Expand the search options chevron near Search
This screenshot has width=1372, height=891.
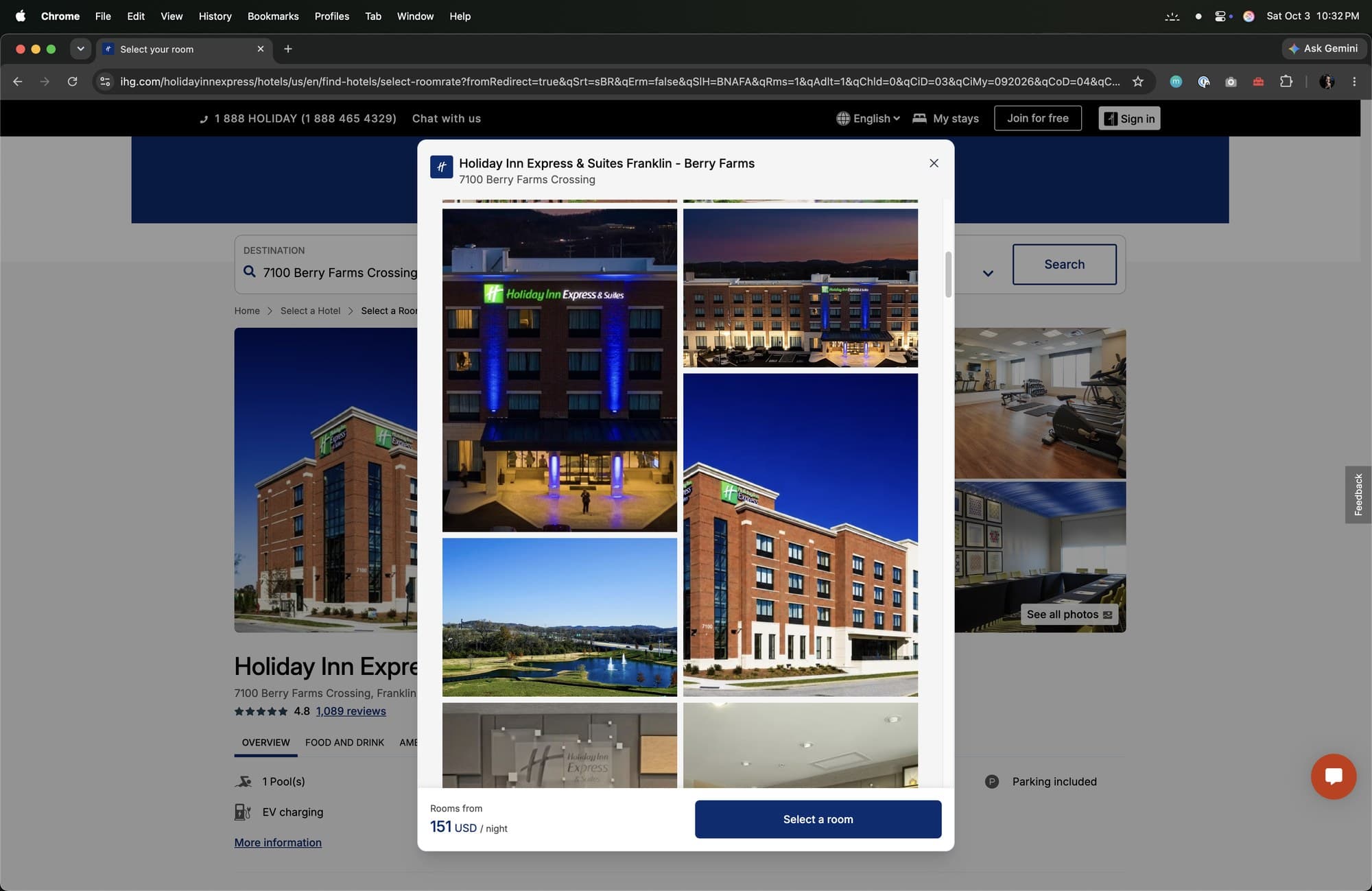[x=988, y=273]
